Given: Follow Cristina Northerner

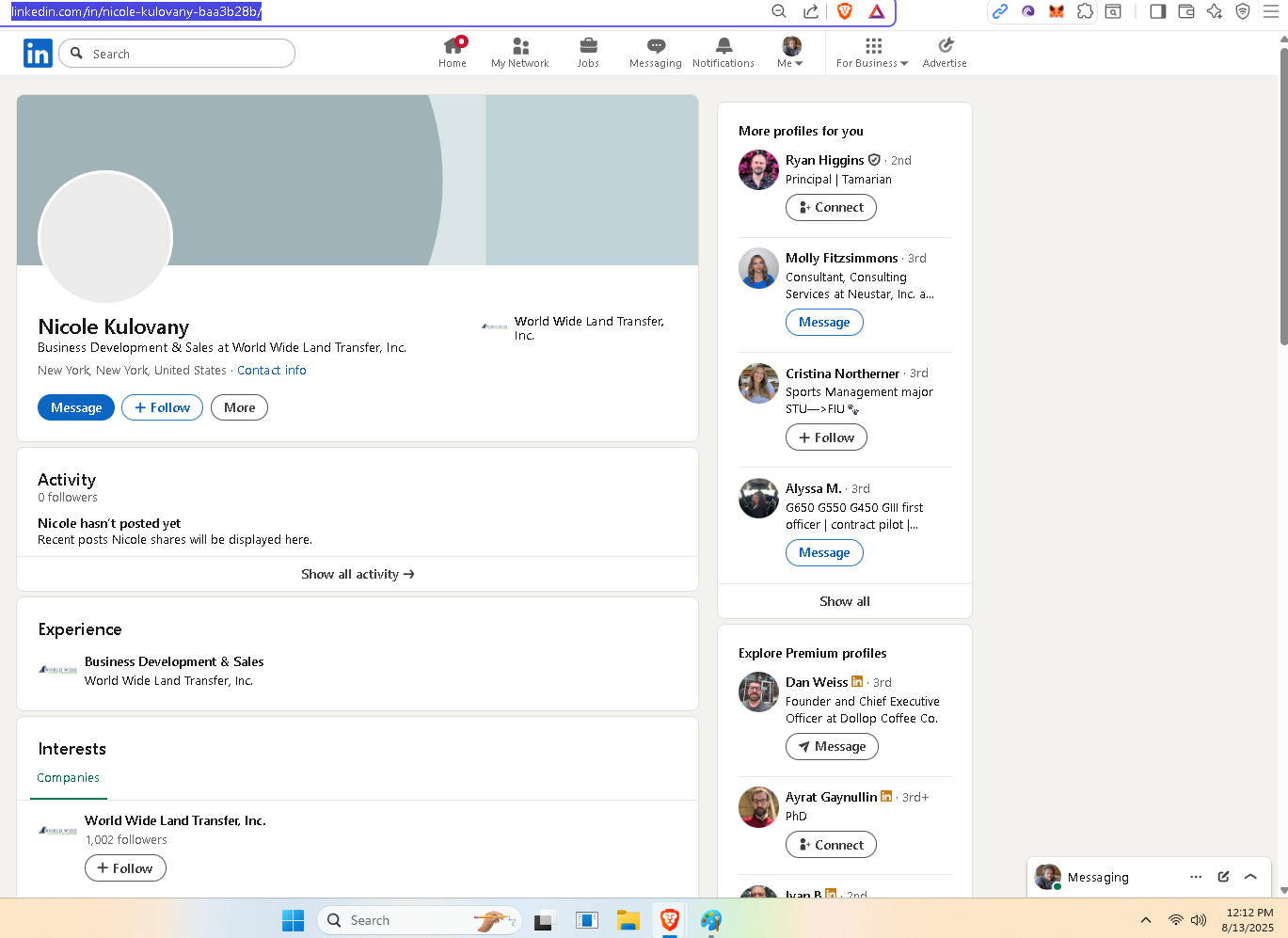Looking at the screenshot, I should point(826,437).
